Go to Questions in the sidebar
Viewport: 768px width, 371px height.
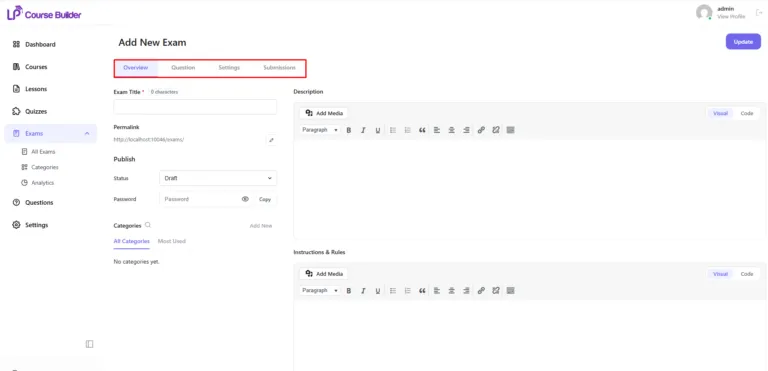pos(33,202)
